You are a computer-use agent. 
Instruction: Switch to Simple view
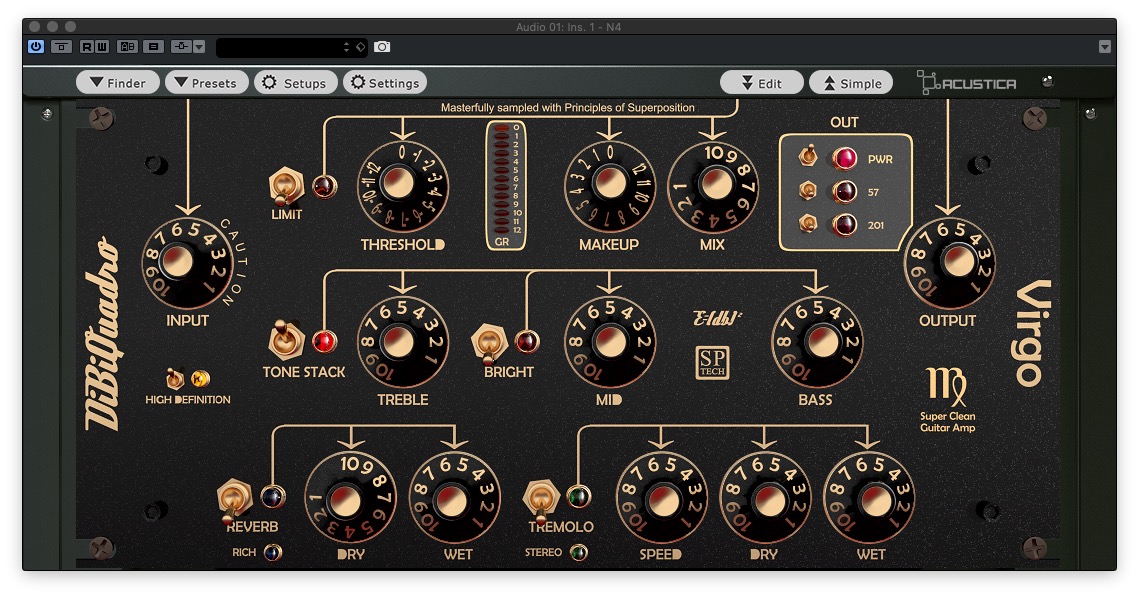[x=851, y=83]
